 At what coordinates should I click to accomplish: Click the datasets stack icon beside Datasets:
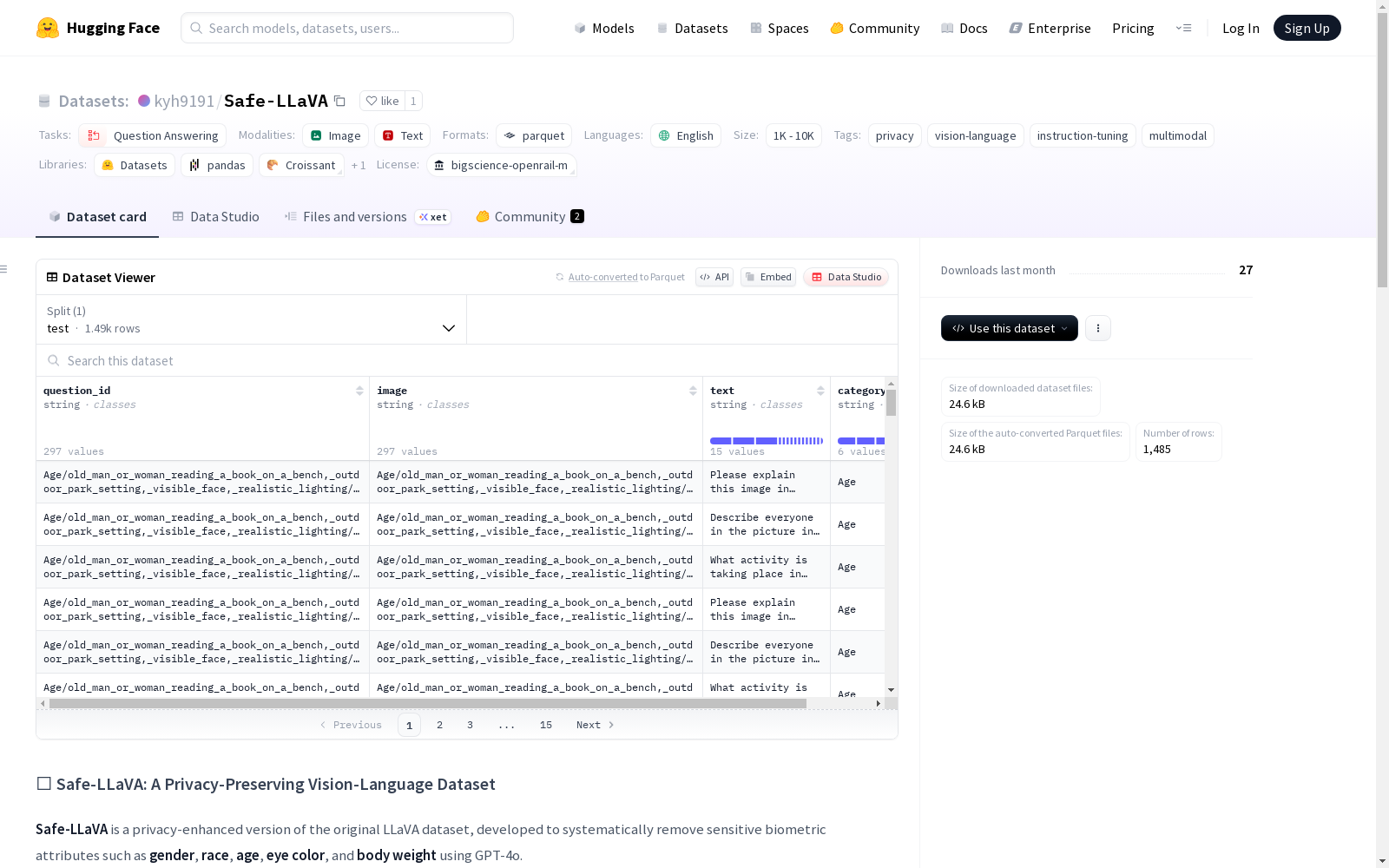(44, 101)
